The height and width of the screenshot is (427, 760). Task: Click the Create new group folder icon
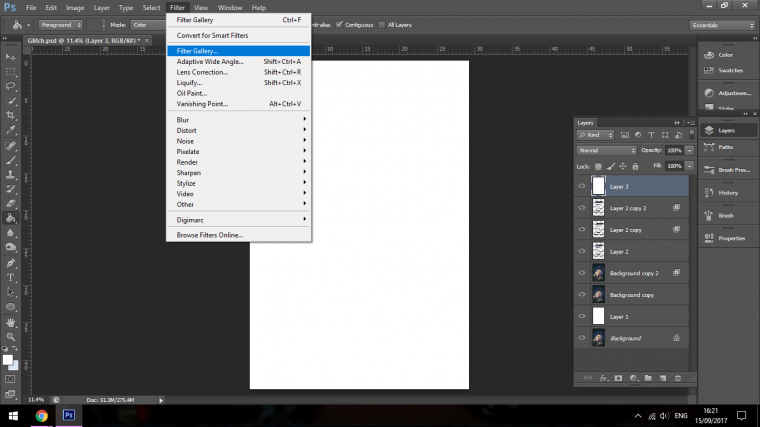[x=648, y=378]
